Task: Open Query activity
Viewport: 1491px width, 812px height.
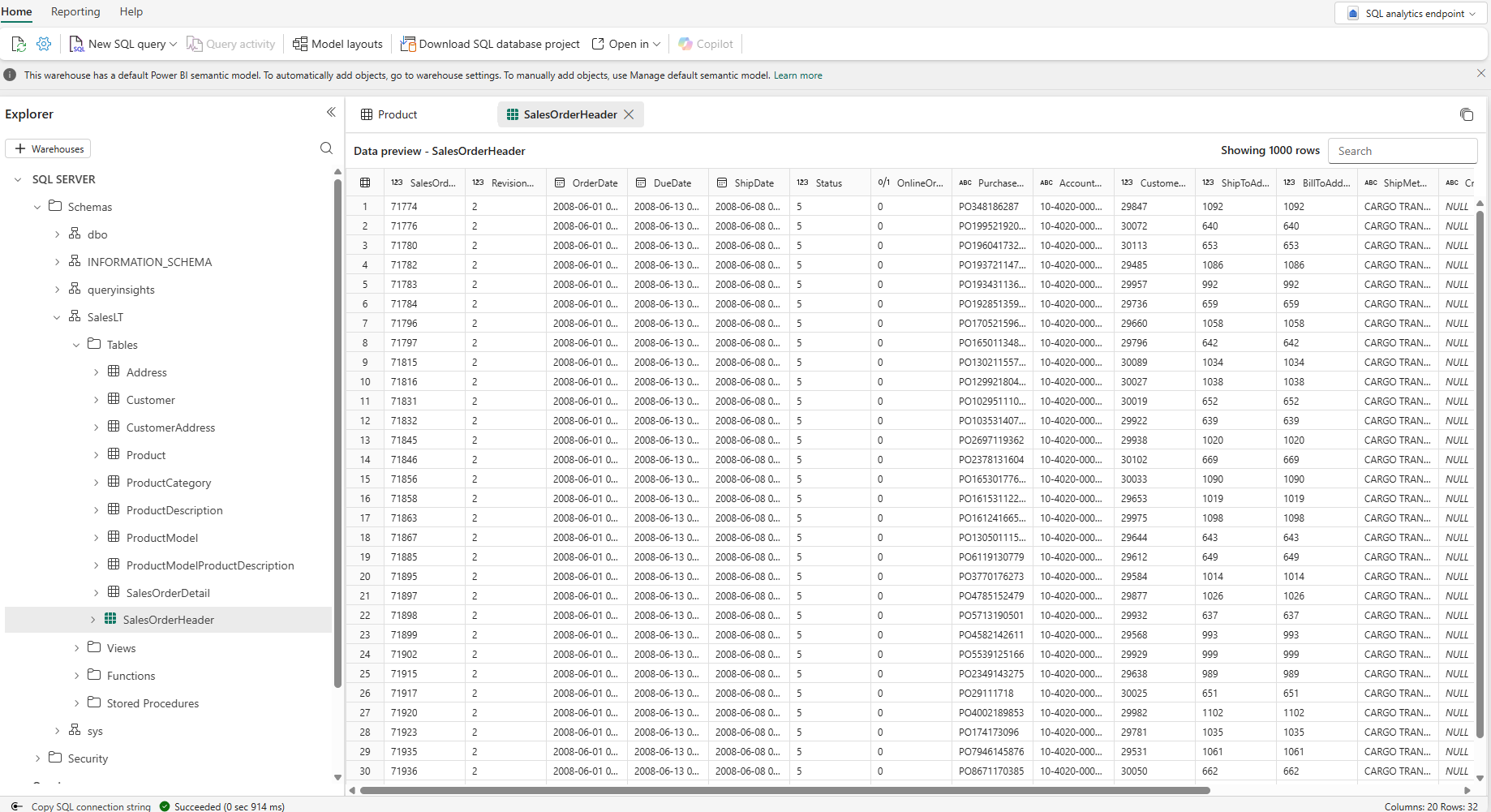Action: click(231, 44)
